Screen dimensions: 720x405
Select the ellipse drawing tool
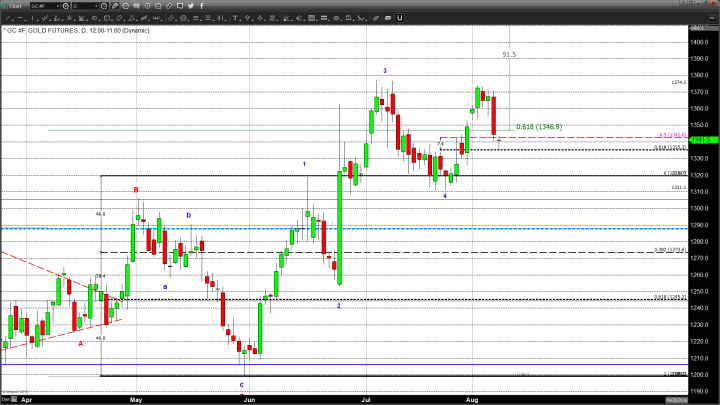(x=95, y=18)
